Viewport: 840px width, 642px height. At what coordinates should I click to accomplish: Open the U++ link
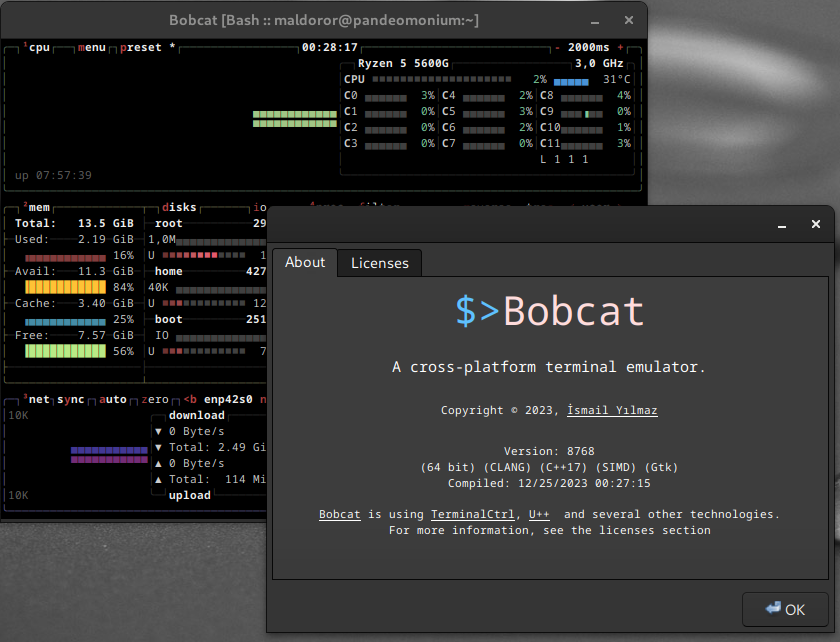click(539, 514)
